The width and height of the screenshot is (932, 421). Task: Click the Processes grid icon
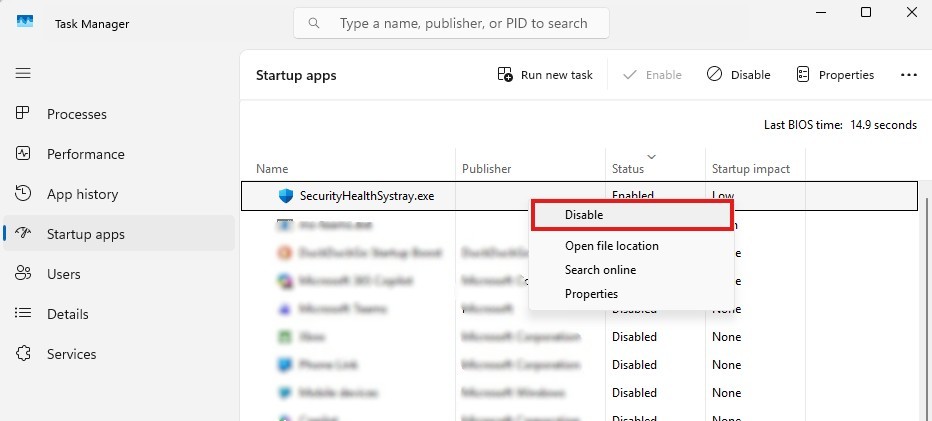coord(23,113)
